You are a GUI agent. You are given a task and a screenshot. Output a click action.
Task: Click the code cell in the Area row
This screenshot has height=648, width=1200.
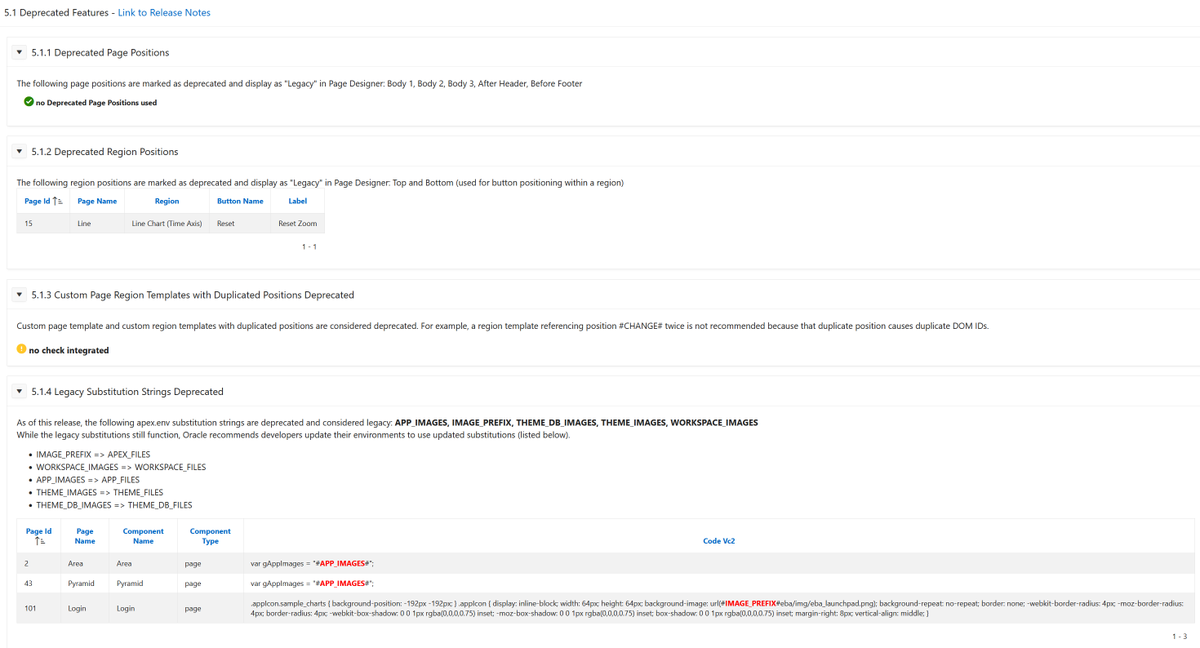tap(719, 564)
